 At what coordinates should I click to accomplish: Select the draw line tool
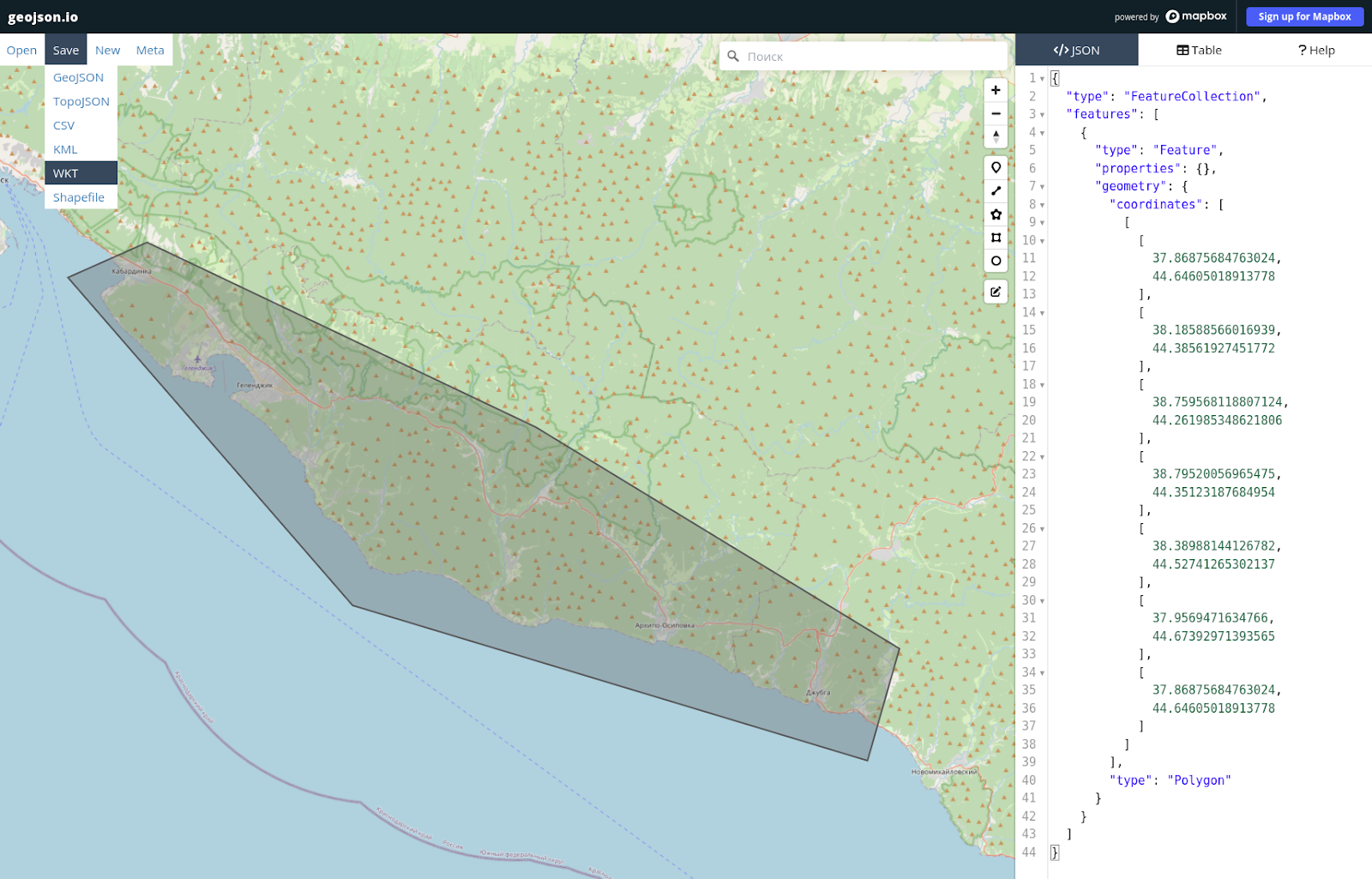pos(996,190)
